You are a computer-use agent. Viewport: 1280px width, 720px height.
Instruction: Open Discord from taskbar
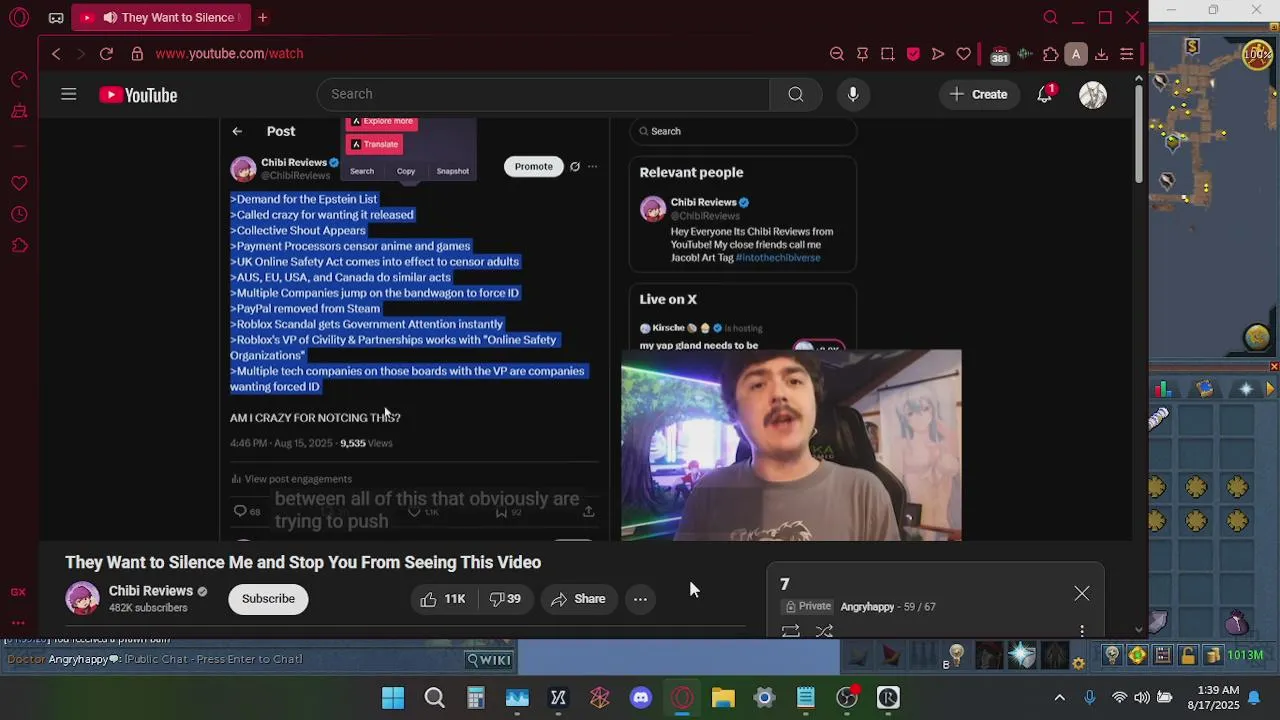pos(641,698)
